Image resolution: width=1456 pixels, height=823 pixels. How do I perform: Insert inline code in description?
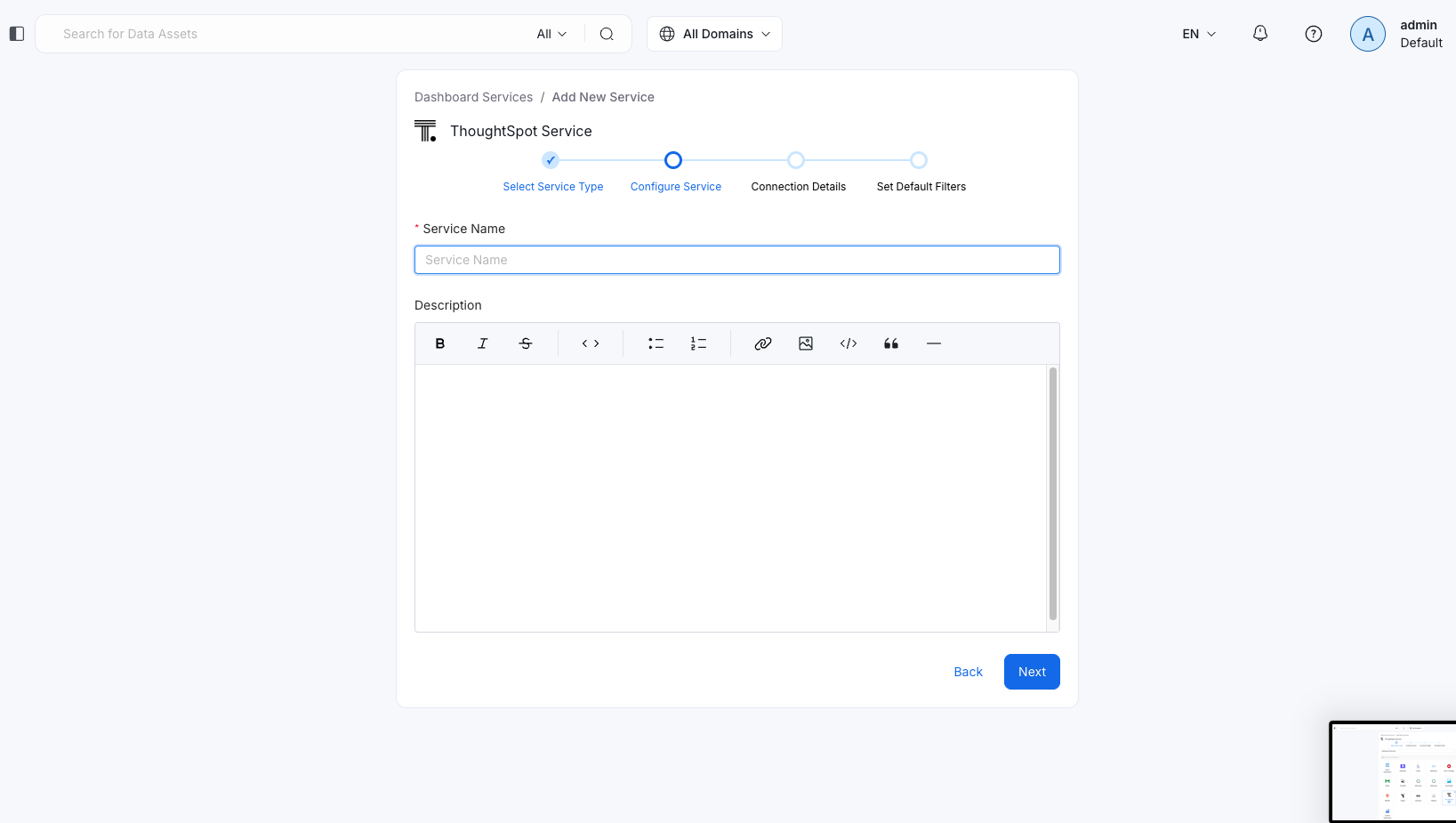(591, 343)
